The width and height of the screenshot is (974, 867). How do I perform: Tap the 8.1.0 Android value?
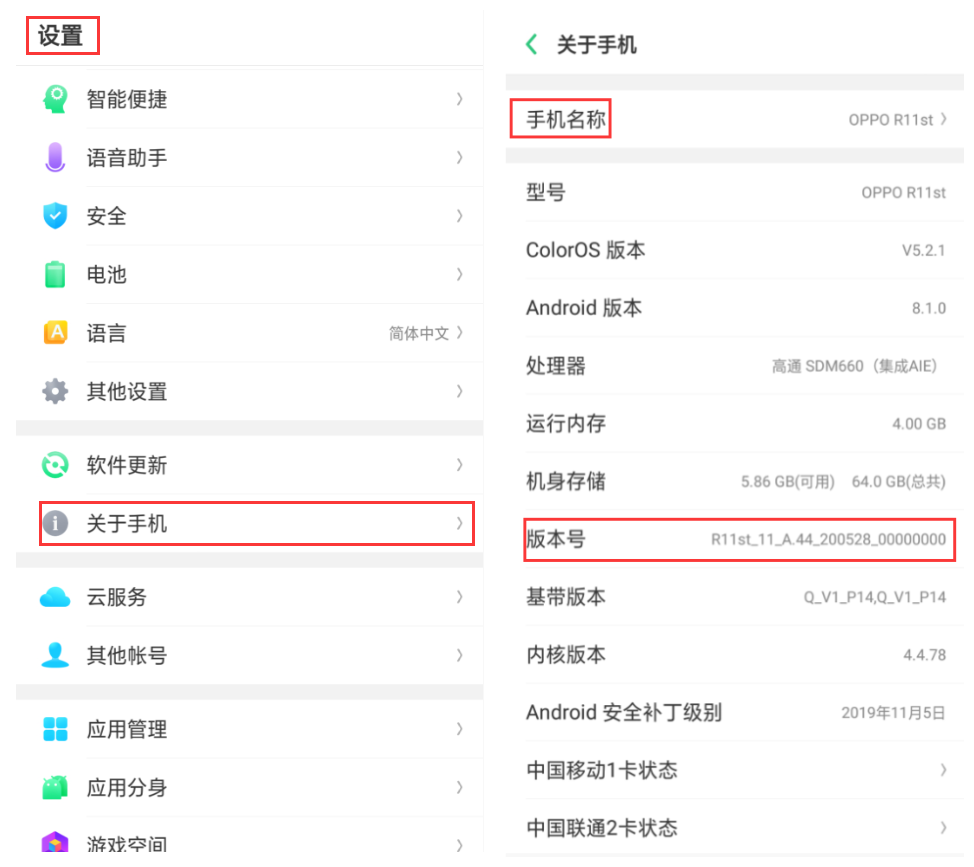[929, 308]
